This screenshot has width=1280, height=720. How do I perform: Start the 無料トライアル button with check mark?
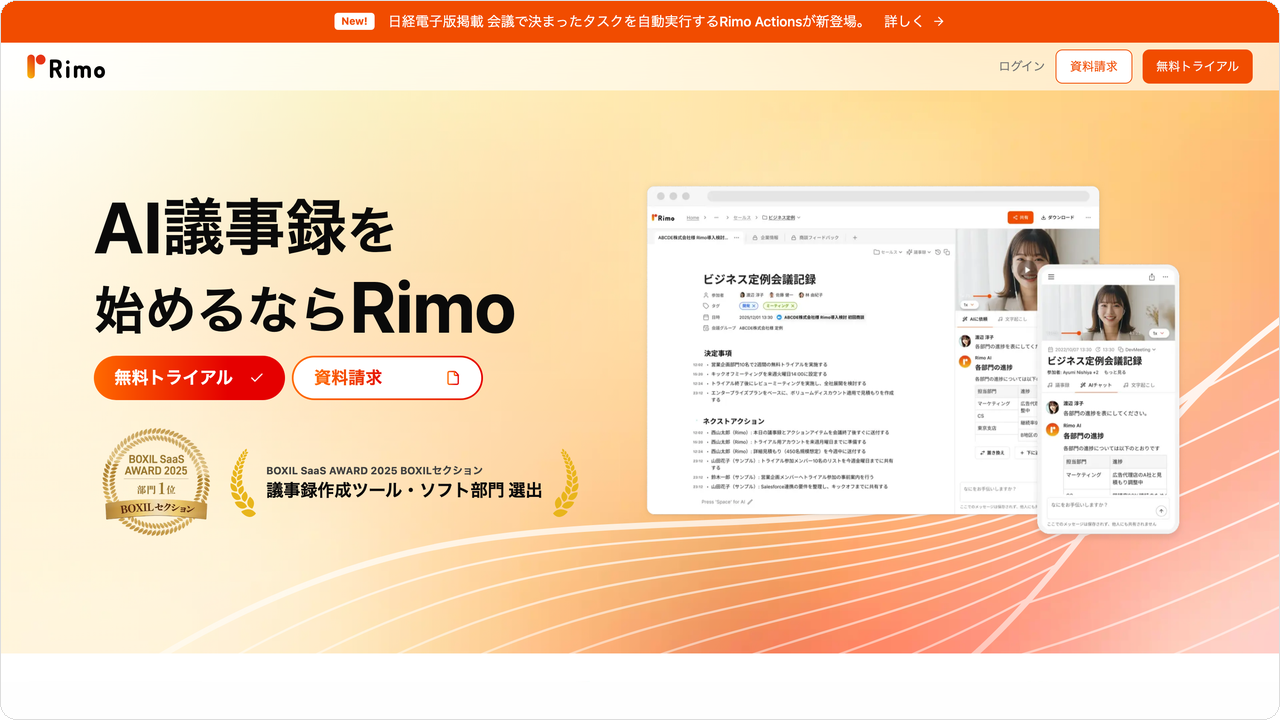pyautogui.click(x=189, y=378)
